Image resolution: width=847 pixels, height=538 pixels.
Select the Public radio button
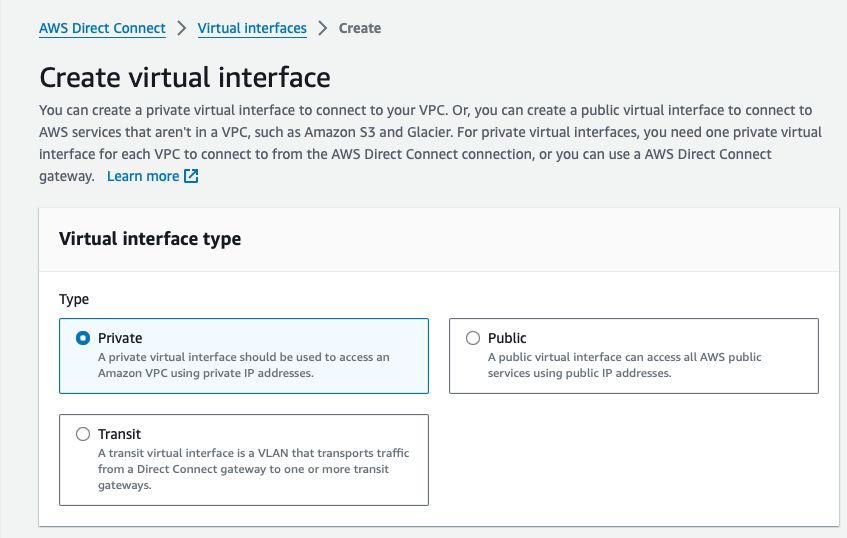(473, 338)
